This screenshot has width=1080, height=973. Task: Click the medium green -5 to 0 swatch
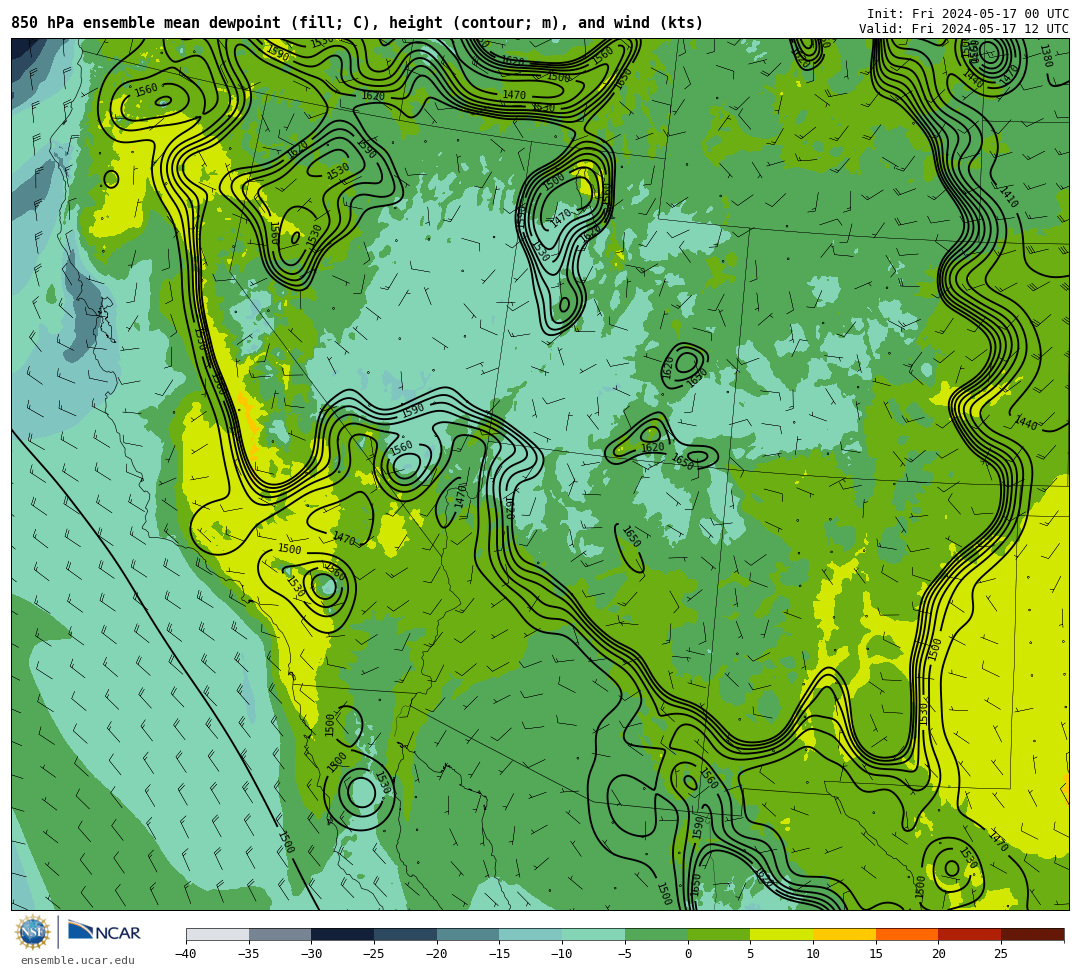tap(656, 934)
